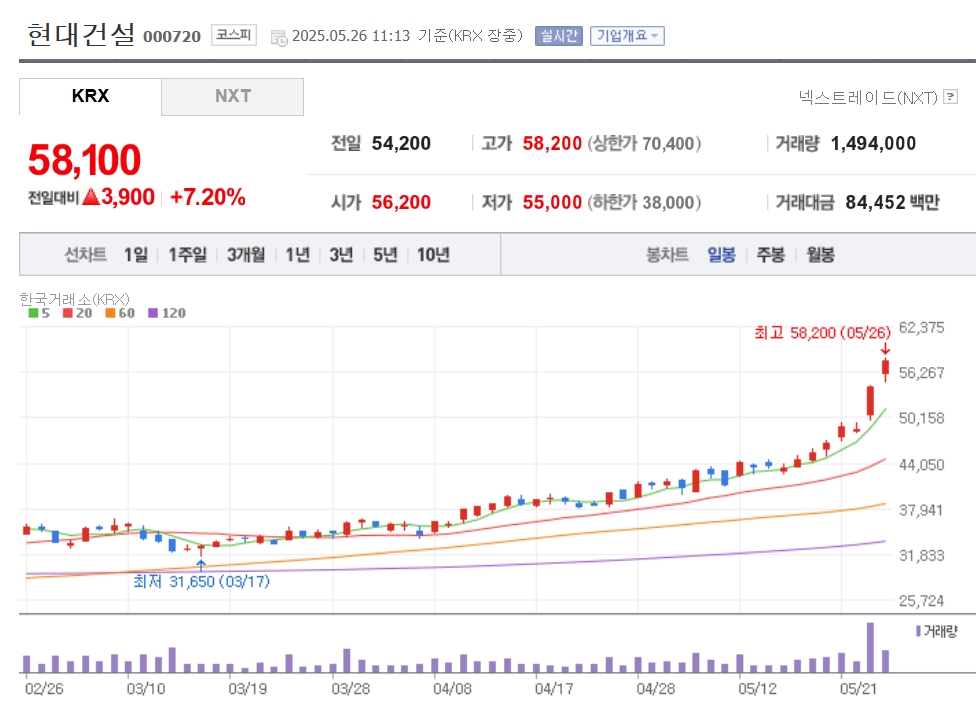976x716 pixels.
Task: Switch to the NXT tab
Action: tap(233, 96)
